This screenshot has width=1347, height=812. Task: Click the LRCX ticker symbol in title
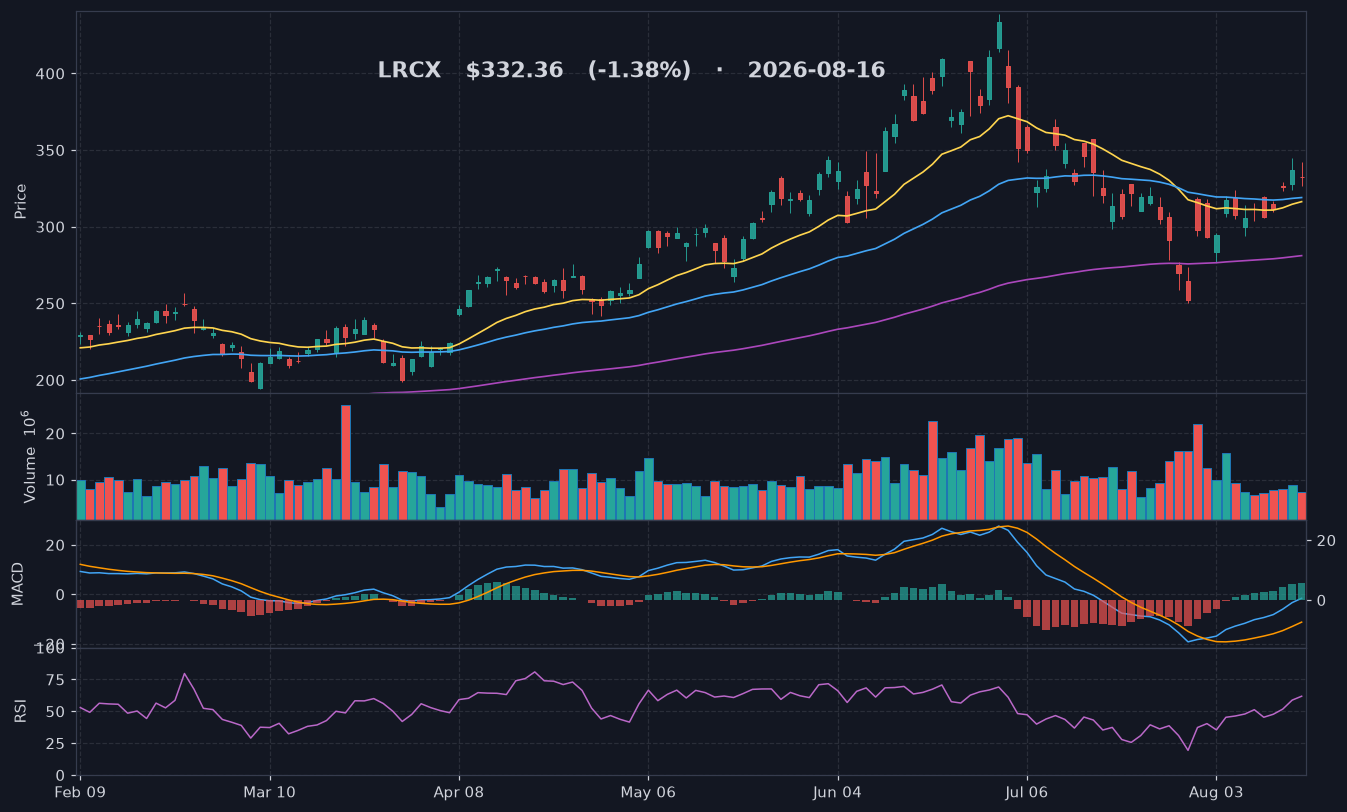pyautogui.click(x=409, y=71)
